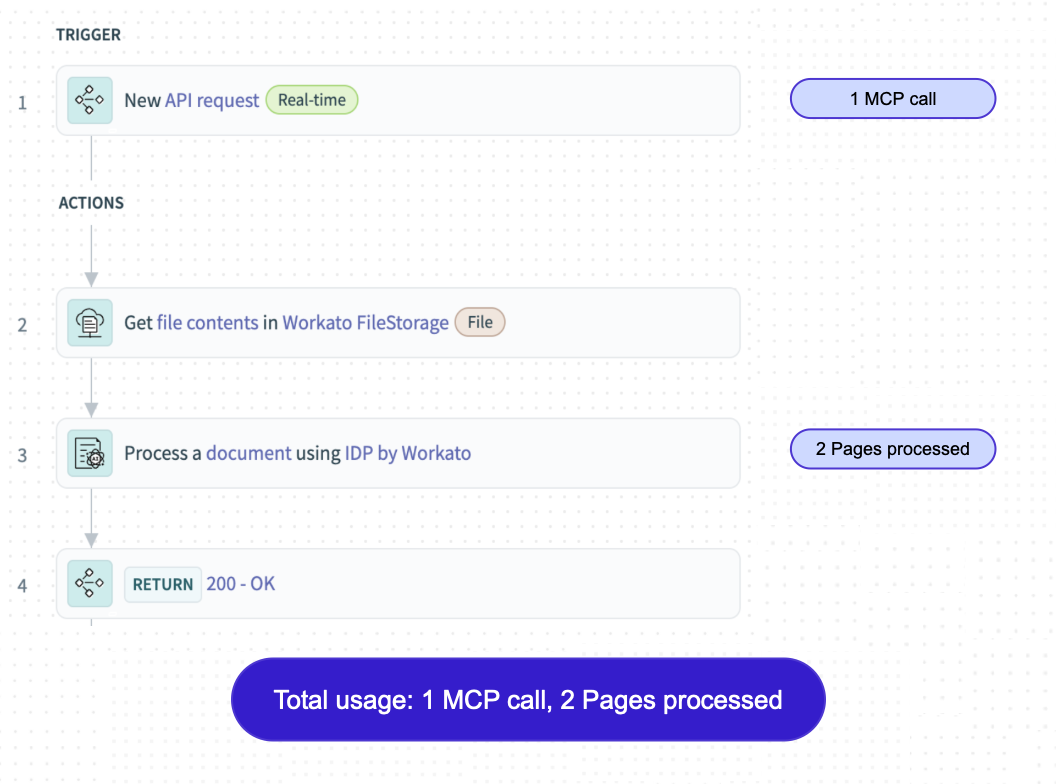
Task: Select the RETURN step connector icon
Action: (x=89, y=584)
